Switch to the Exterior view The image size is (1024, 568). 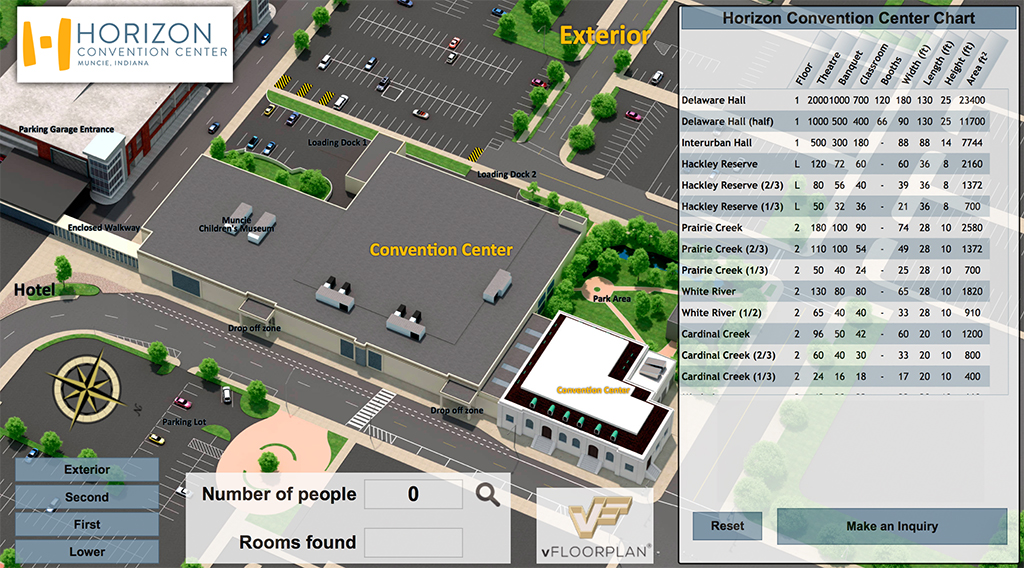[87, 469]
